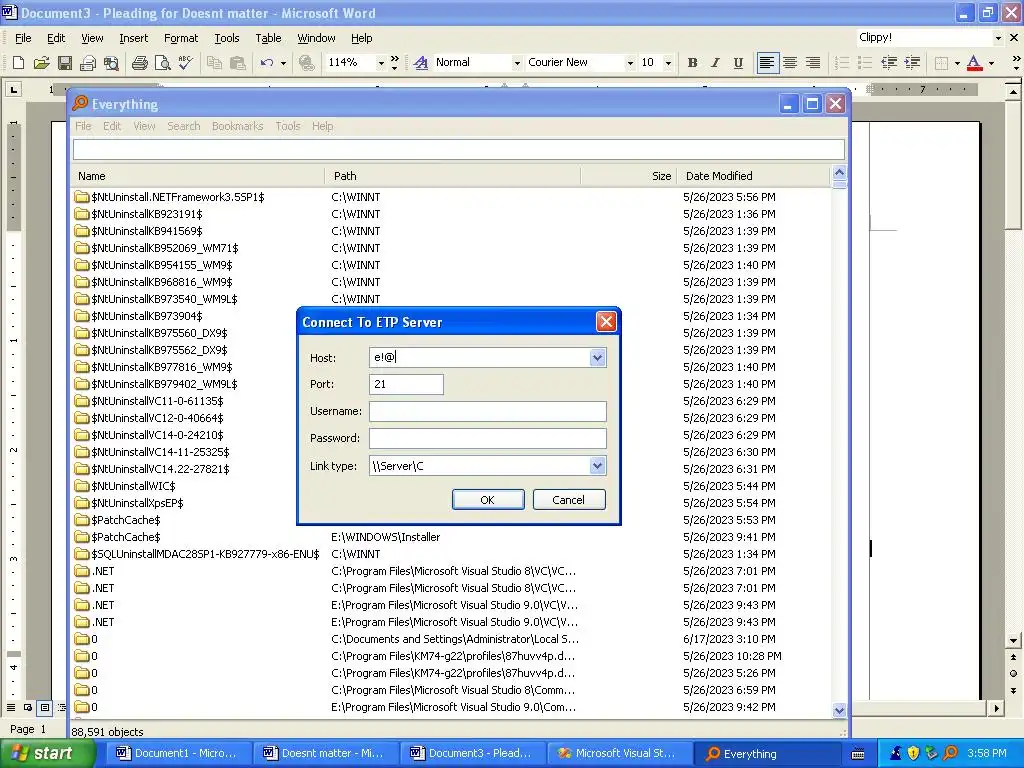Click the yellow security shield tray icon
1024x768 pixels.
point(913,753)
